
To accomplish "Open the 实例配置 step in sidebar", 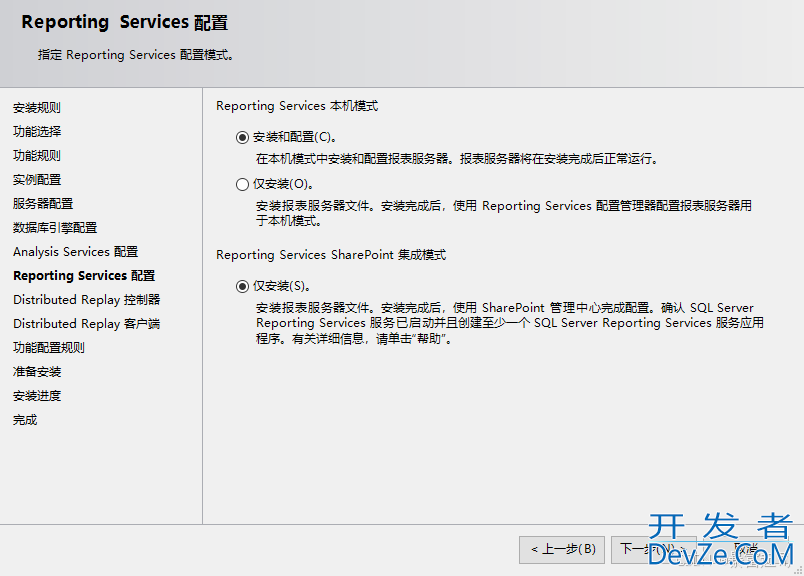I will coord(37,180).
